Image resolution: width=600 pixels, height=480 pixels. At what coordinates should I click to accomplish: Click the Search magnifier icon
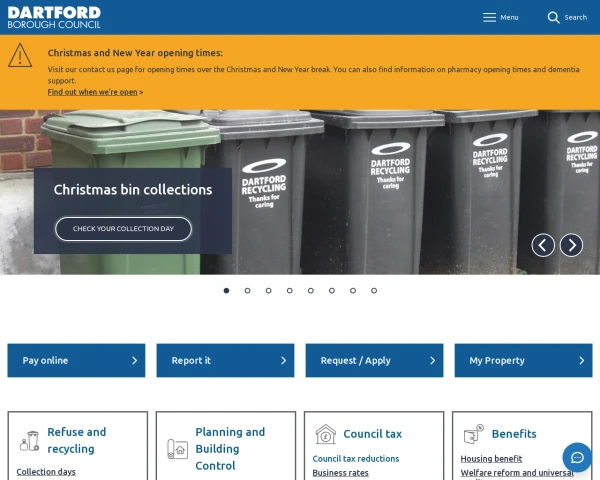tap(553, 17)
